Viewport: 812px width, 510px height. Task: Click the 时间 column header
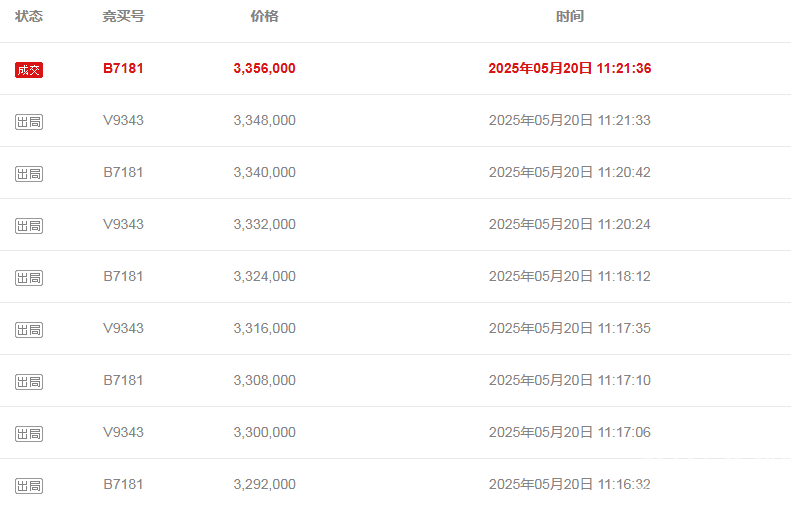[x=570, y=17]
